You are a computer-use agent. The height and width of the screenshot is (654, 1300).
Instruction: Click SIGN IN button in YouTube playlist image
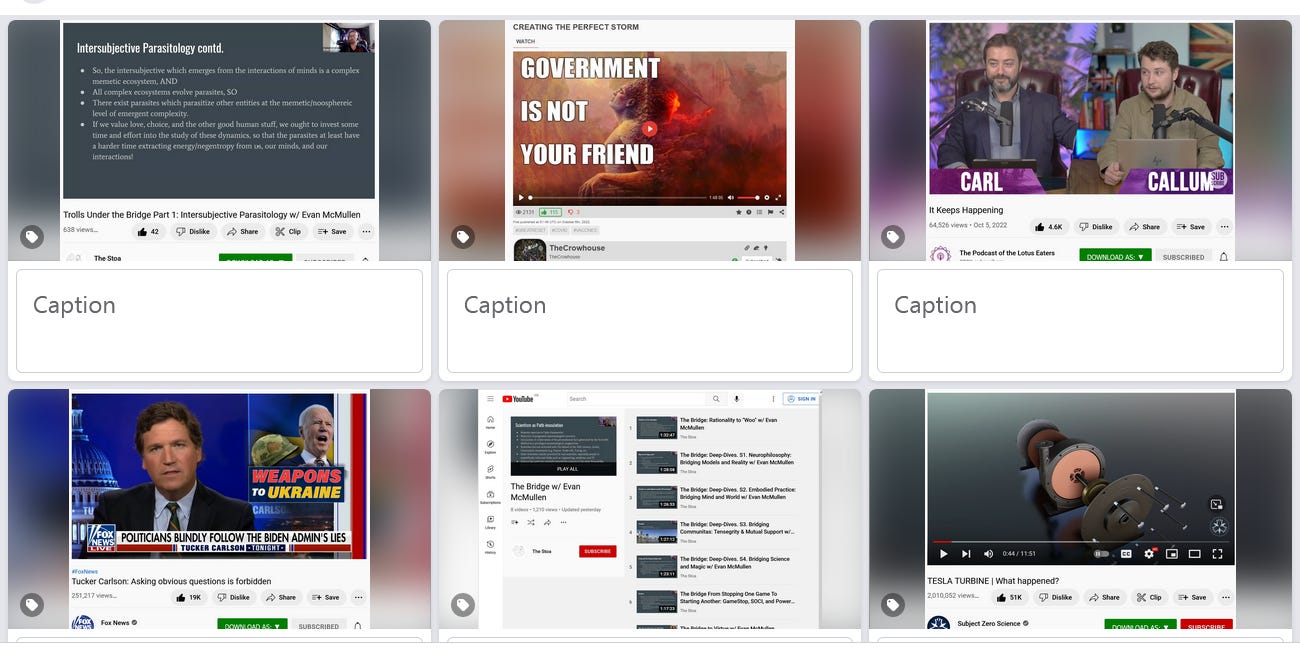tap(801, 399)
